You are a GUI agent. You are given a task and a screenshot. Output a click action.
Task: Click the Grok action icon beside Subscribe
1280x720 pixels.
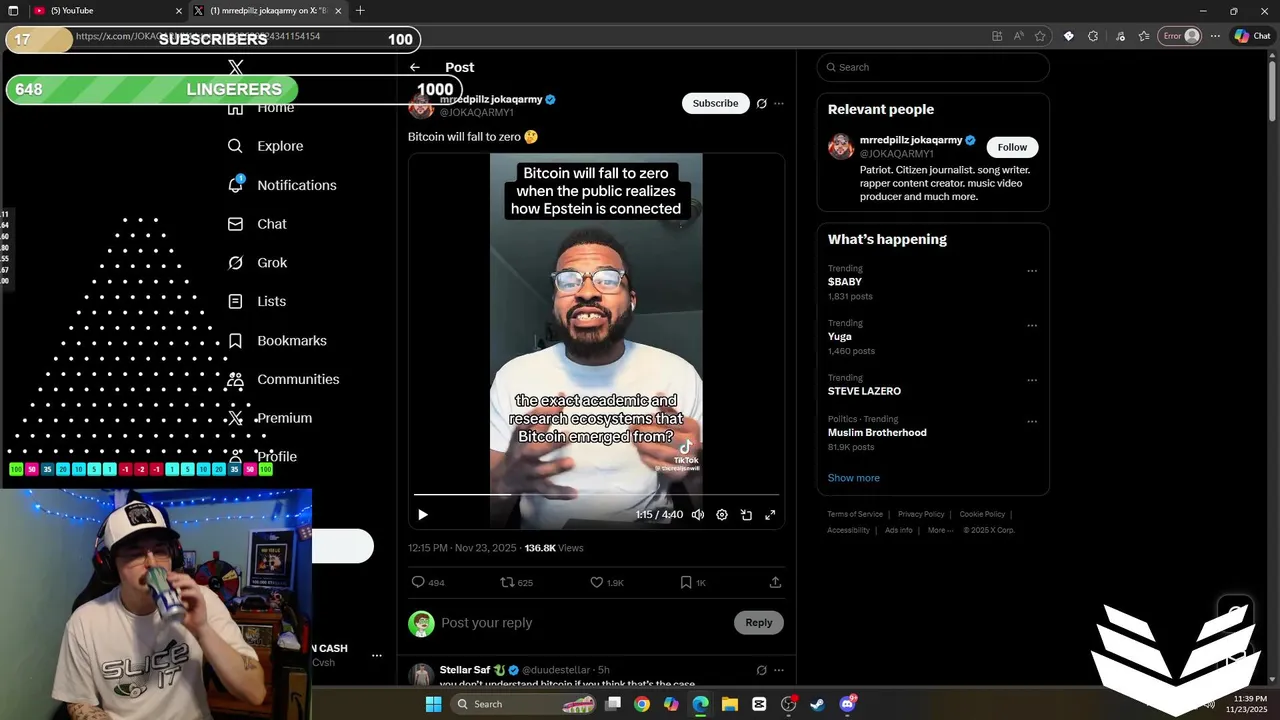(x=761, y=103)
